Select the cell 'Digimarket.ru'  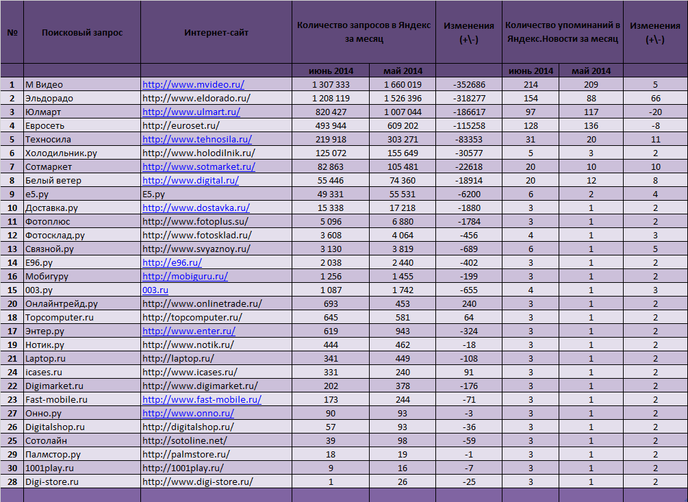[82, 386]
